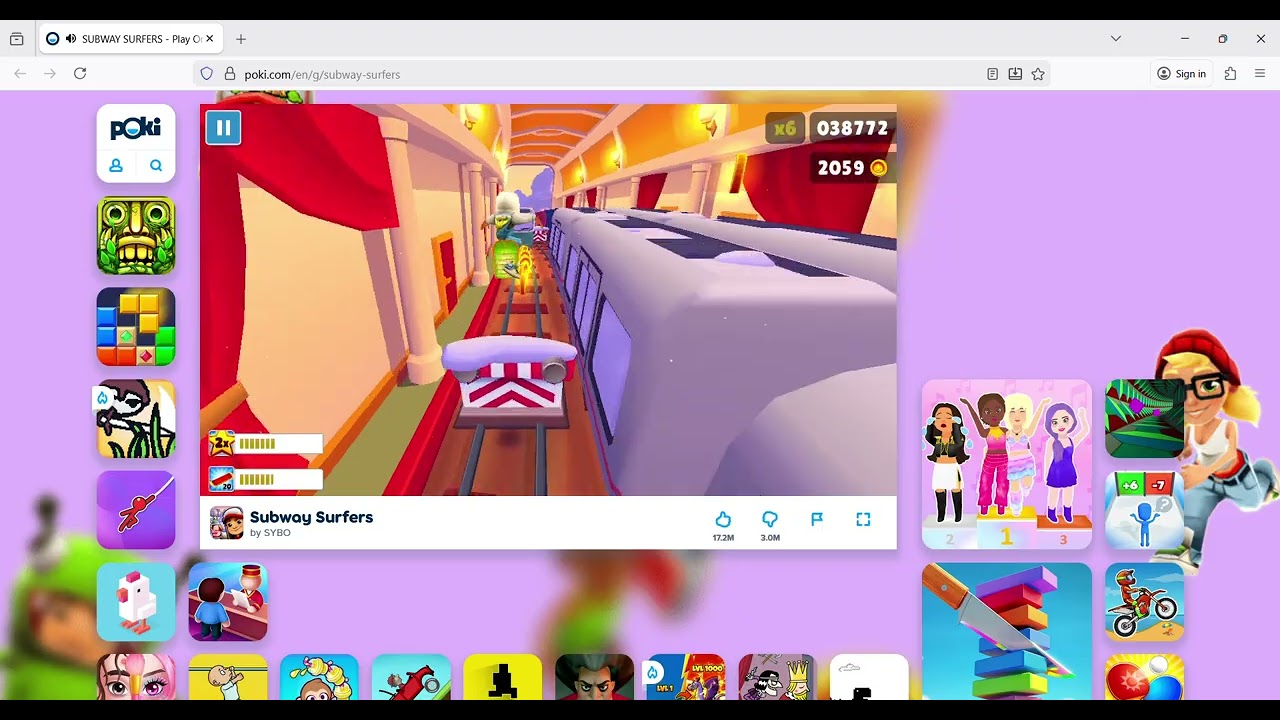Viewport: 1280px width, 720px height.
Task: Open the sketched monster game thumbnail
Action: point(136,419)
